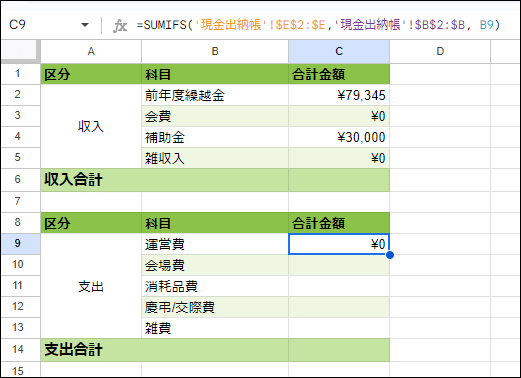The image size is (521, 378).
Task: Click the 区分 header cell in row 8
Action: click(91, 223)
